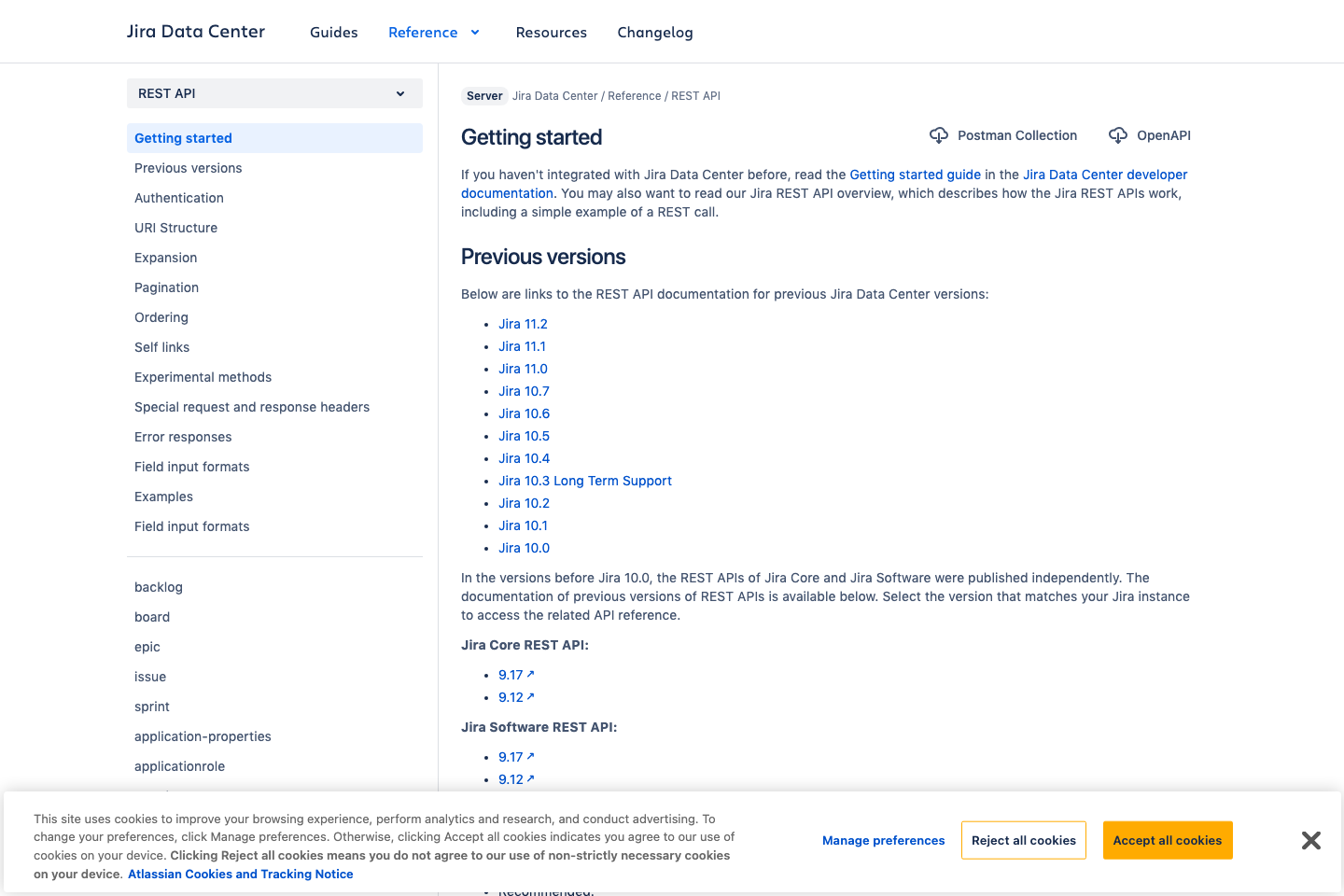Dismiss the cookies banner with the X
1344x896 pixels.
click(1310, 840)
